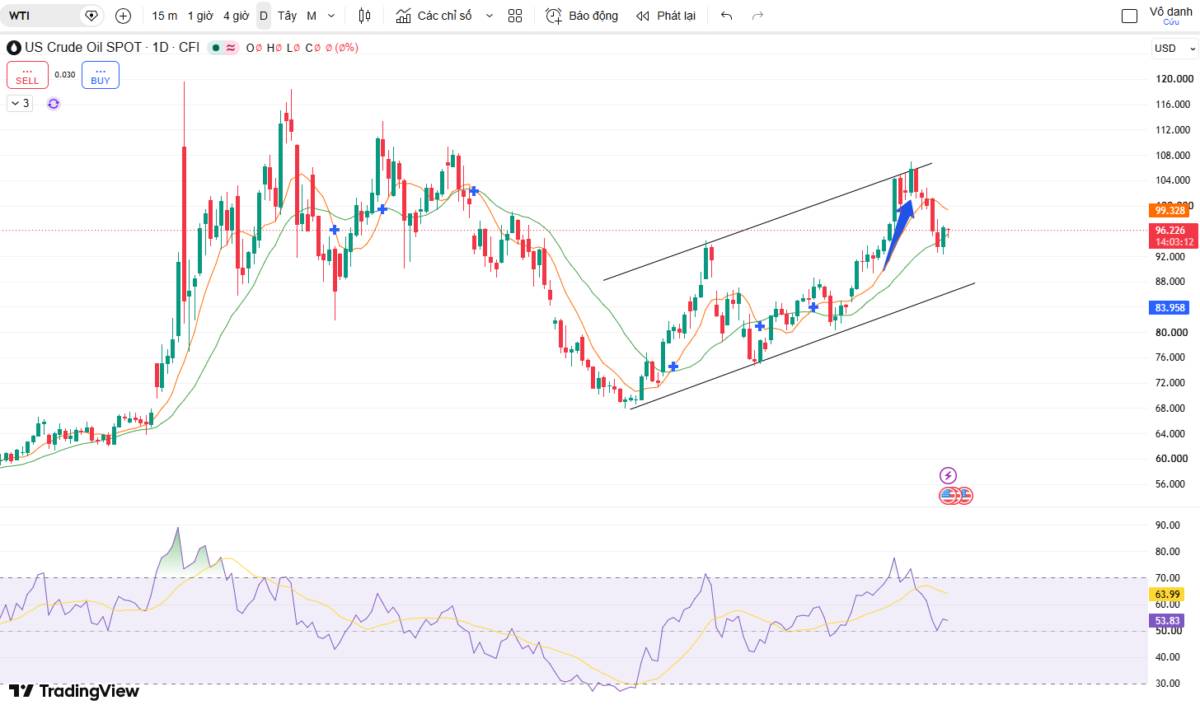Click the purple lightning bolt event icon

948,476
